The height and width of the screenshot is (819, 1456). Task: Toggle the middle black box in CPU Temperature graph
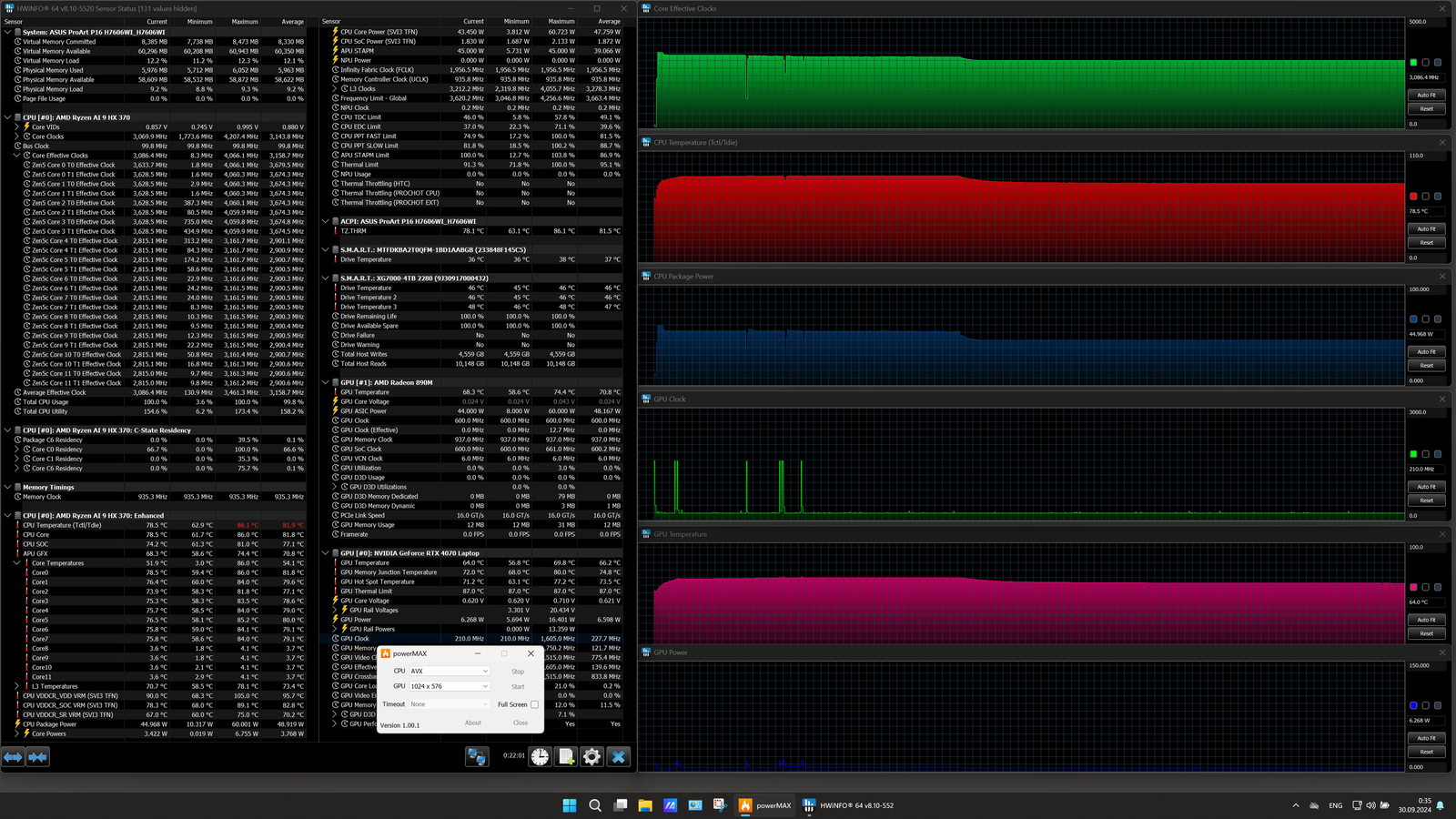tap(1426, 197)
